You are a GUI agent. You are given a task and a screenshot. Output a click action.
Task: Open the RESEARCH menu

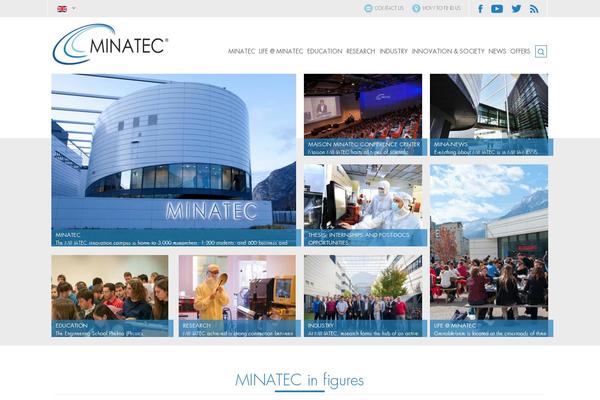pyautogui.click(x=361, y=51)
